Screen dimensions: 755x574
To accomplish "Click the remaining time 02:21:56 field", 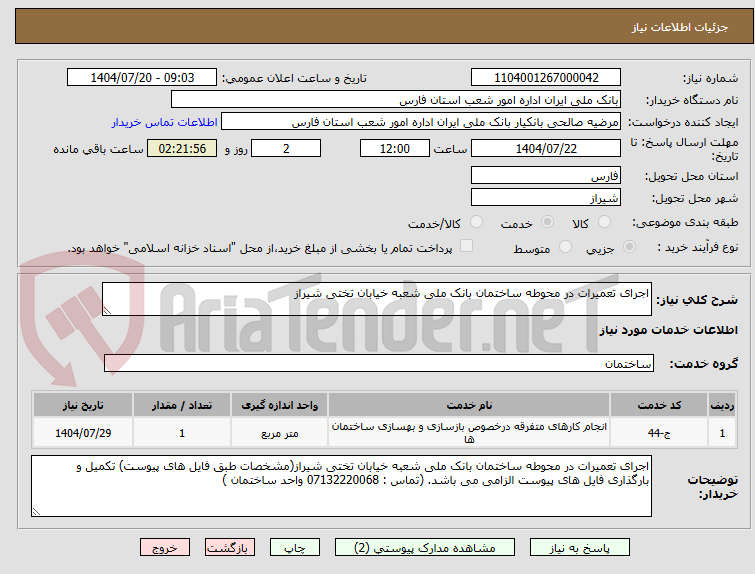I will (x=182, y=148).
